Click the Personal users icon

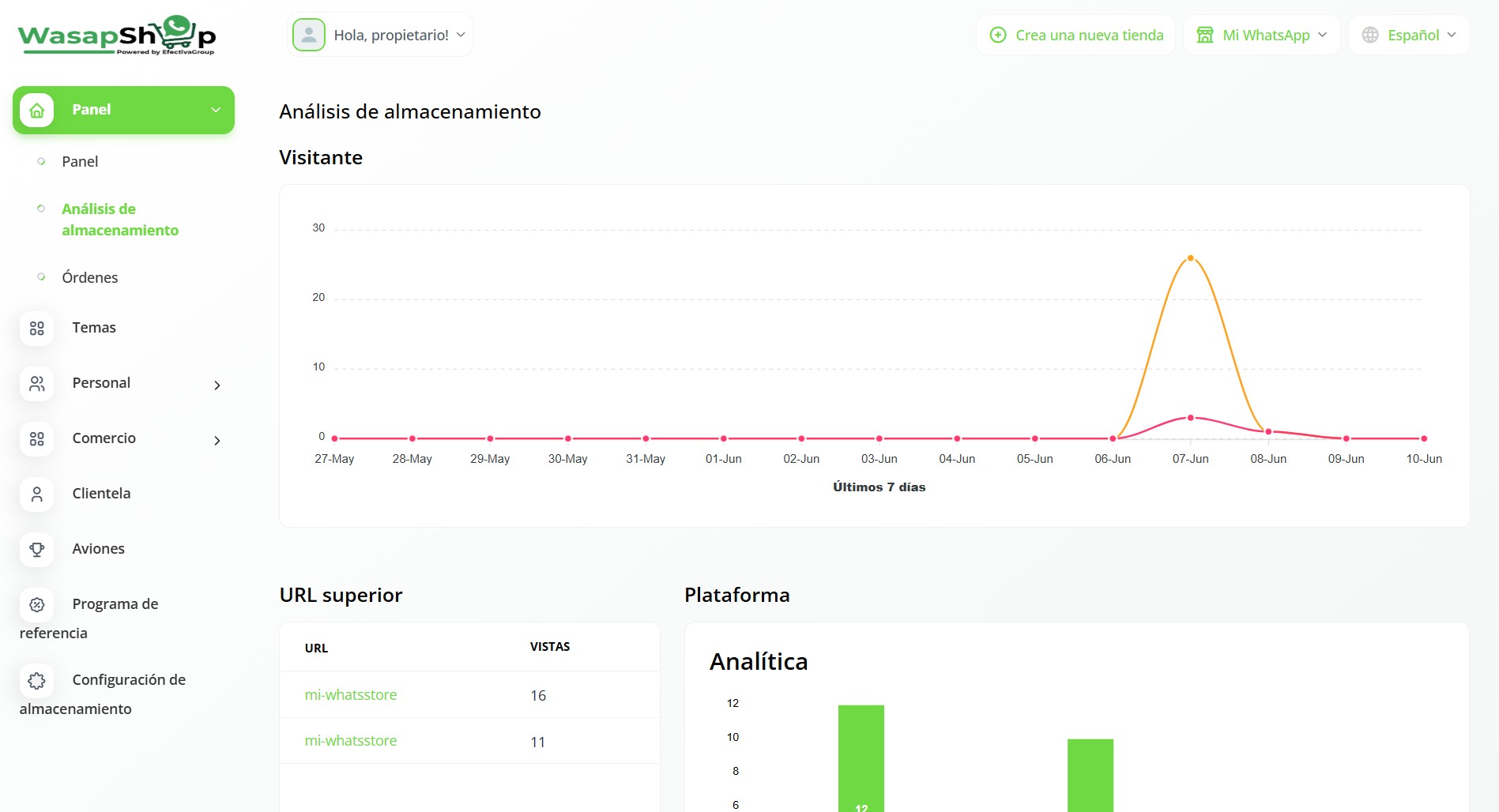point(36,384)
